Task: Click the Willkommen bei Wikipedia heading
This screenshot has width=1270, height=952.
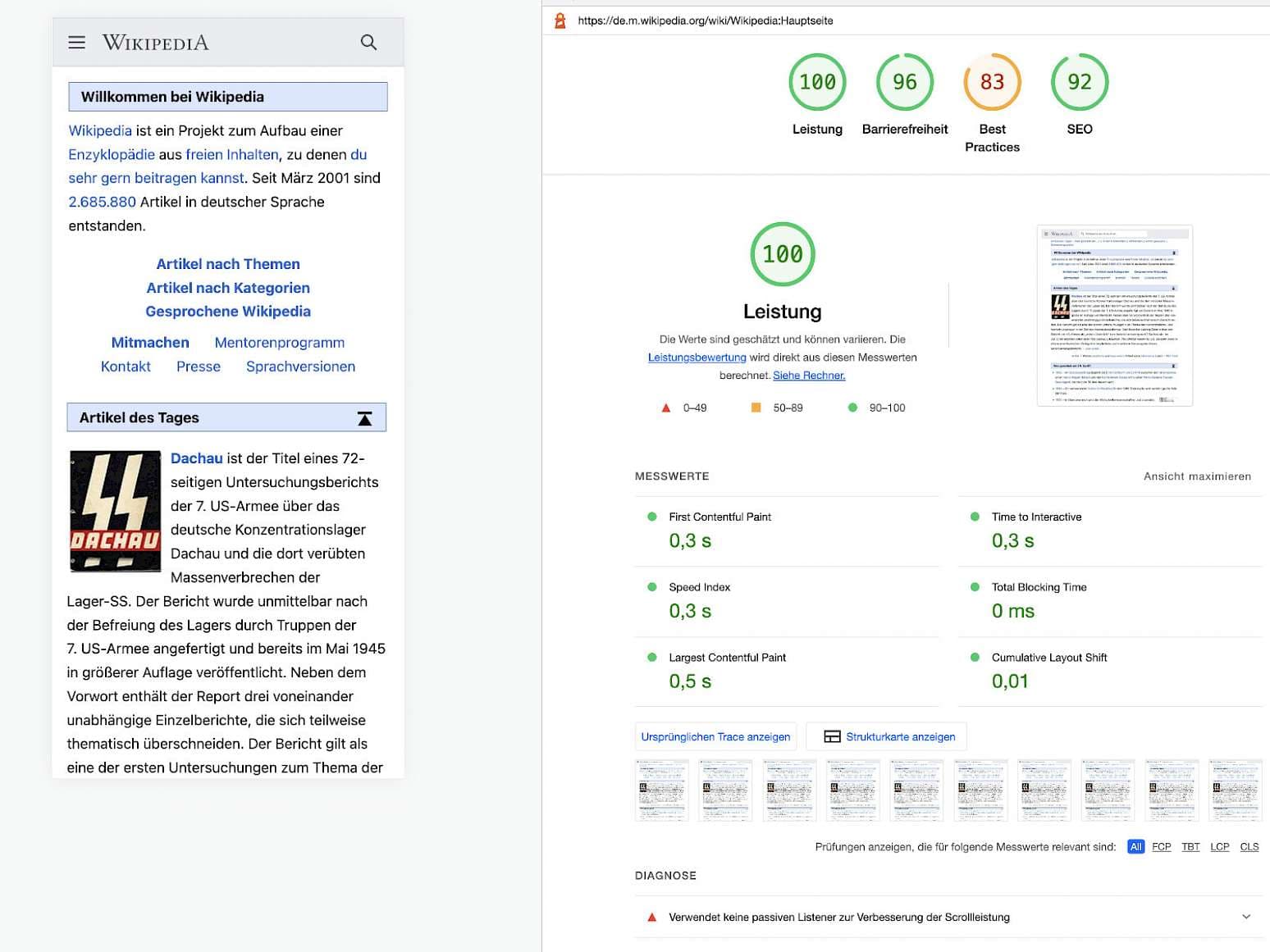Action: pyautogui.click(x=172, y=97)
